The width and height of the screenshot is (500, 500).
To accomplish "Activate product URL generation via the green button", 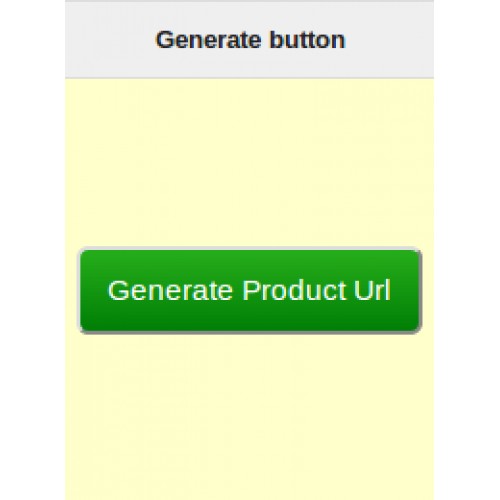I will (250, 290).
